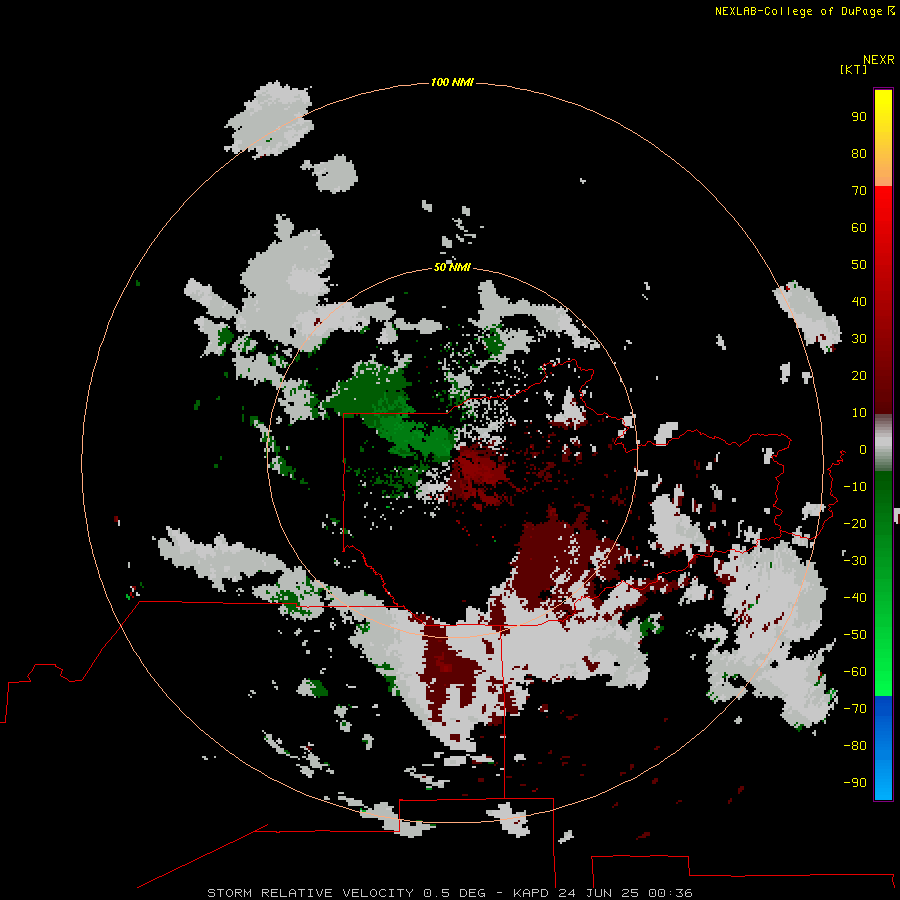Click the 24 JUN 25 date in footer

coord(599,893)
